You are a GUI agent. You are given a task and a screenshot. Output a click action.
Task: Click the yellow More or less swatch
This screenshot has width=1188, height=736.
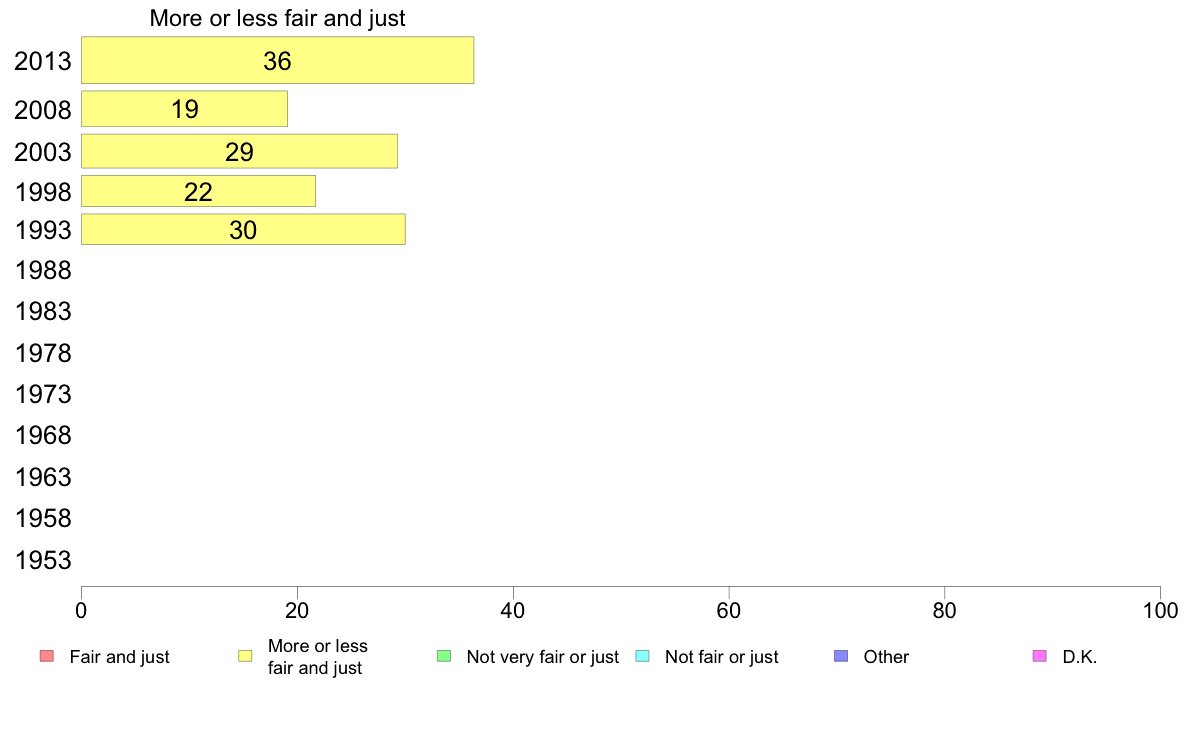245,656
